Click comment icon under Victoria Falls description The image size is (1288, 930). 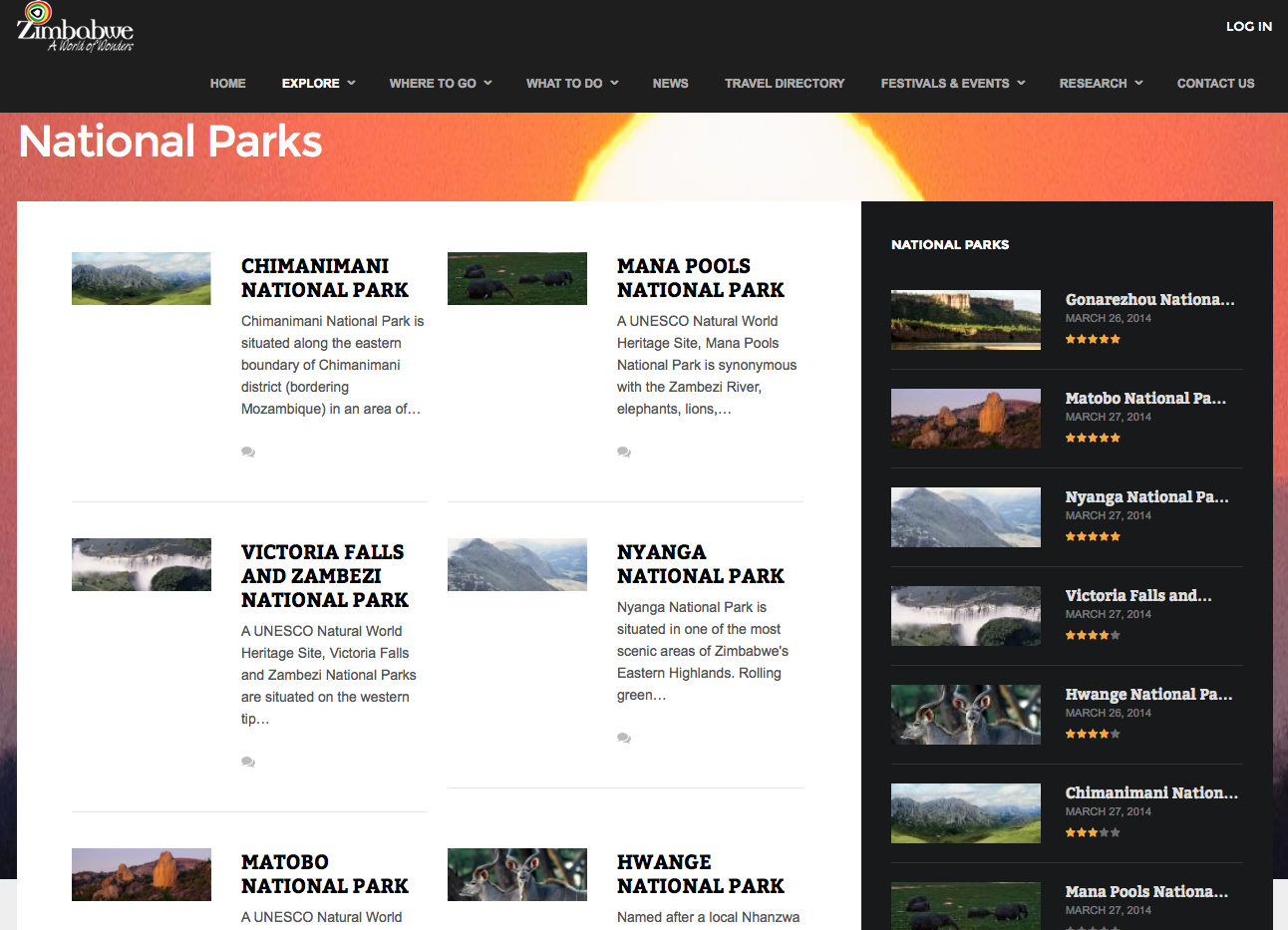click(248, 762)
